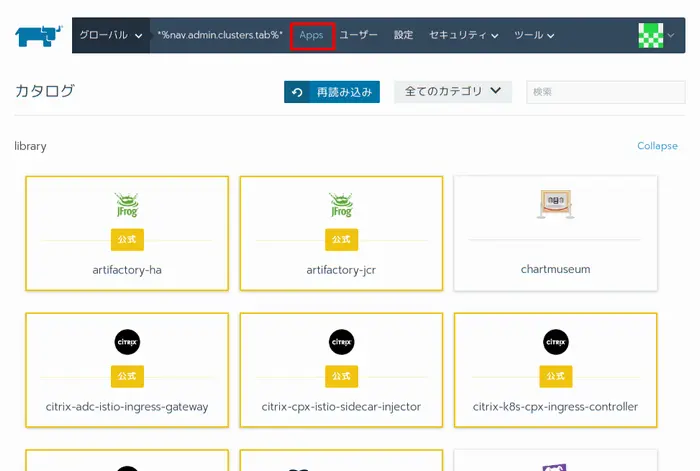700x471 pixels.
Task: Open the 設定 tab
Action: click(x=403, y=35)
